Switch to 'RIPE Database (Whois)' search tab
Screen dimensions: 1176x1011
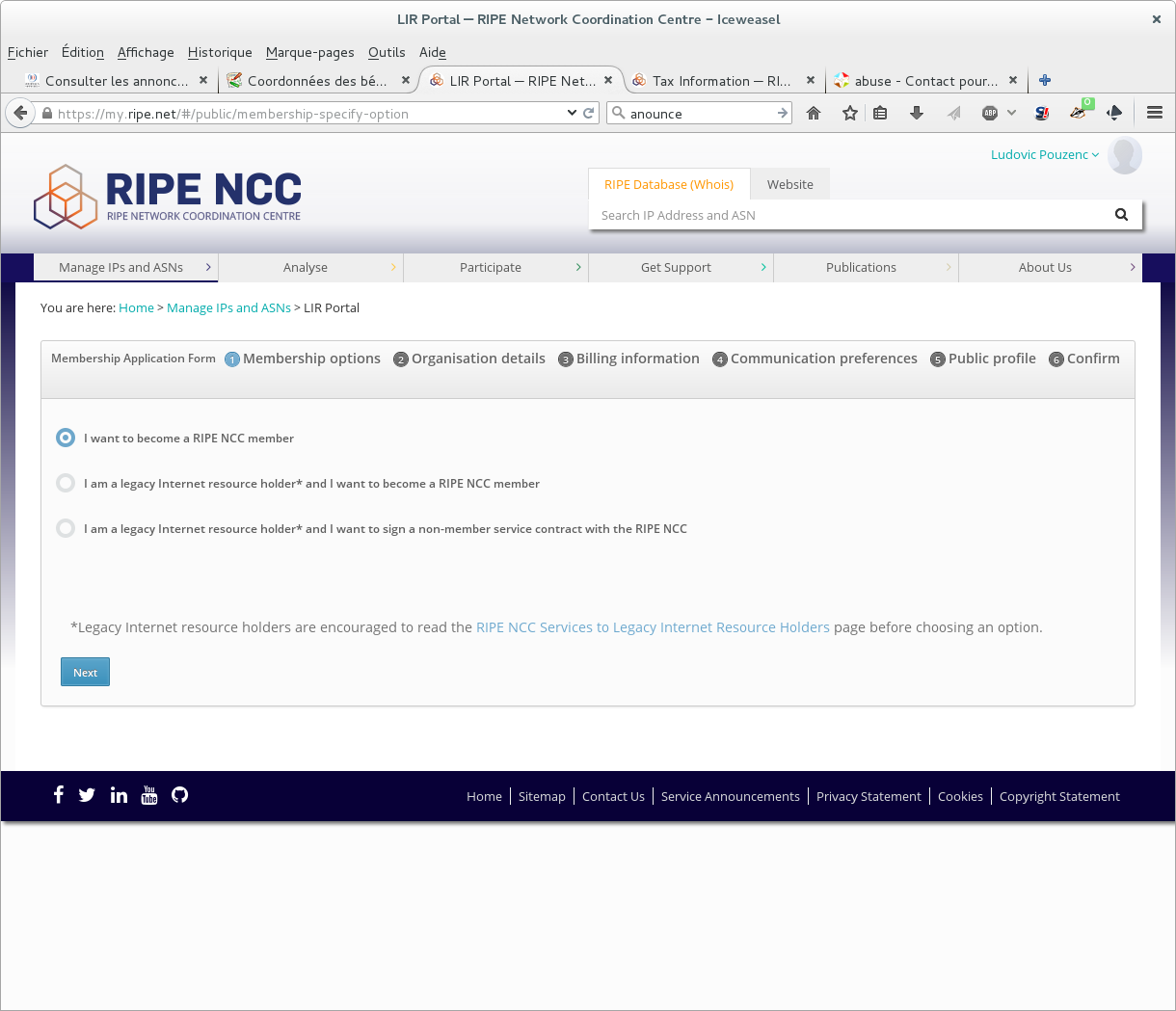tap(669, 184)
